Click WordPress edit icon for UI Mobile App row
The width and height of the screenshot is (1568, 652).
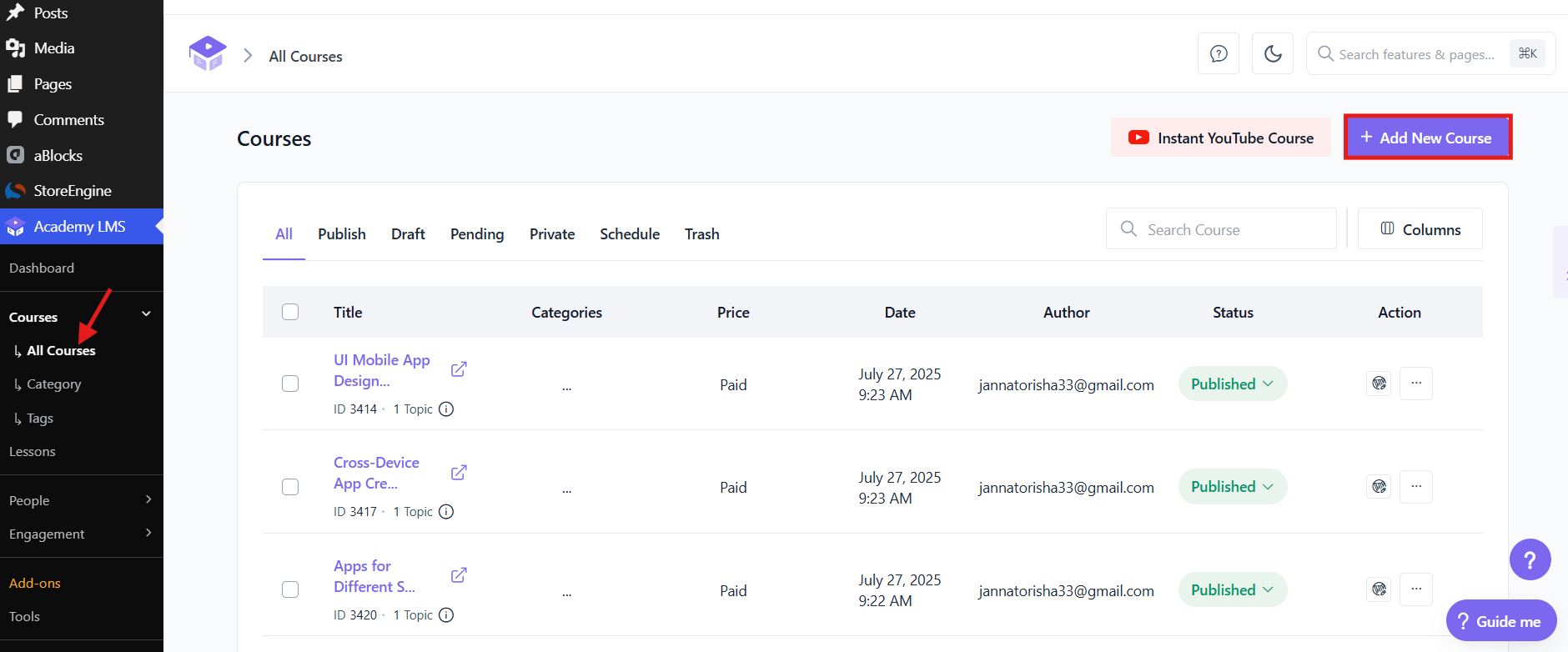coord(1379,384)
